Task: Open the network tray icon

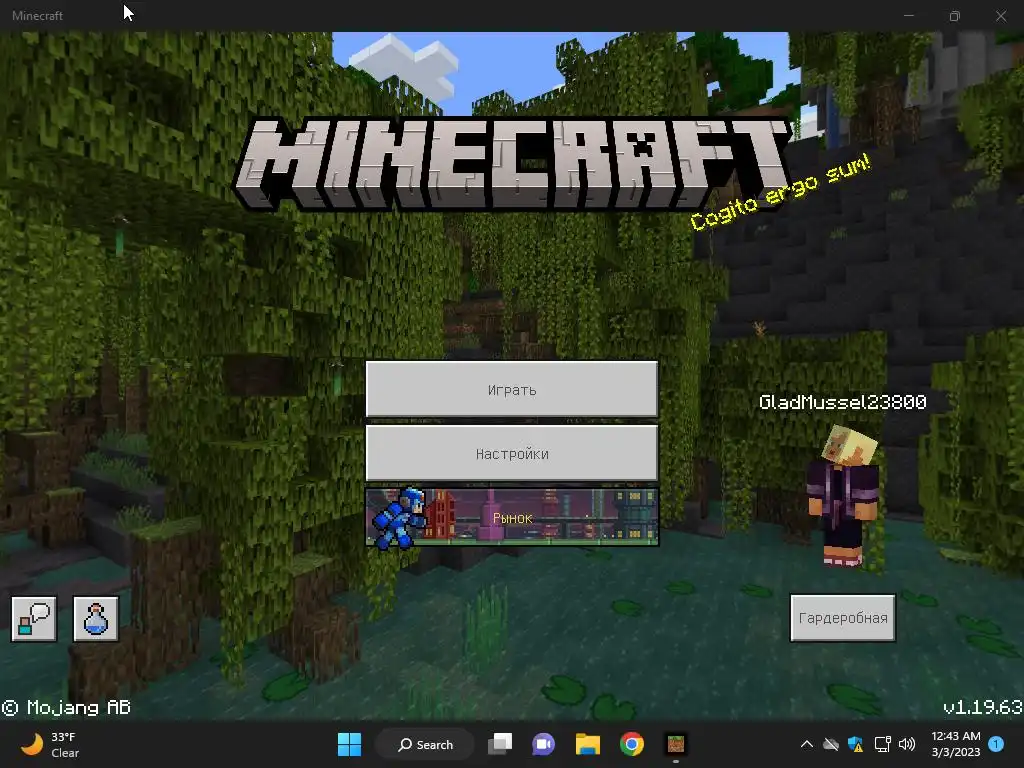Action: (x=882, y=744)
